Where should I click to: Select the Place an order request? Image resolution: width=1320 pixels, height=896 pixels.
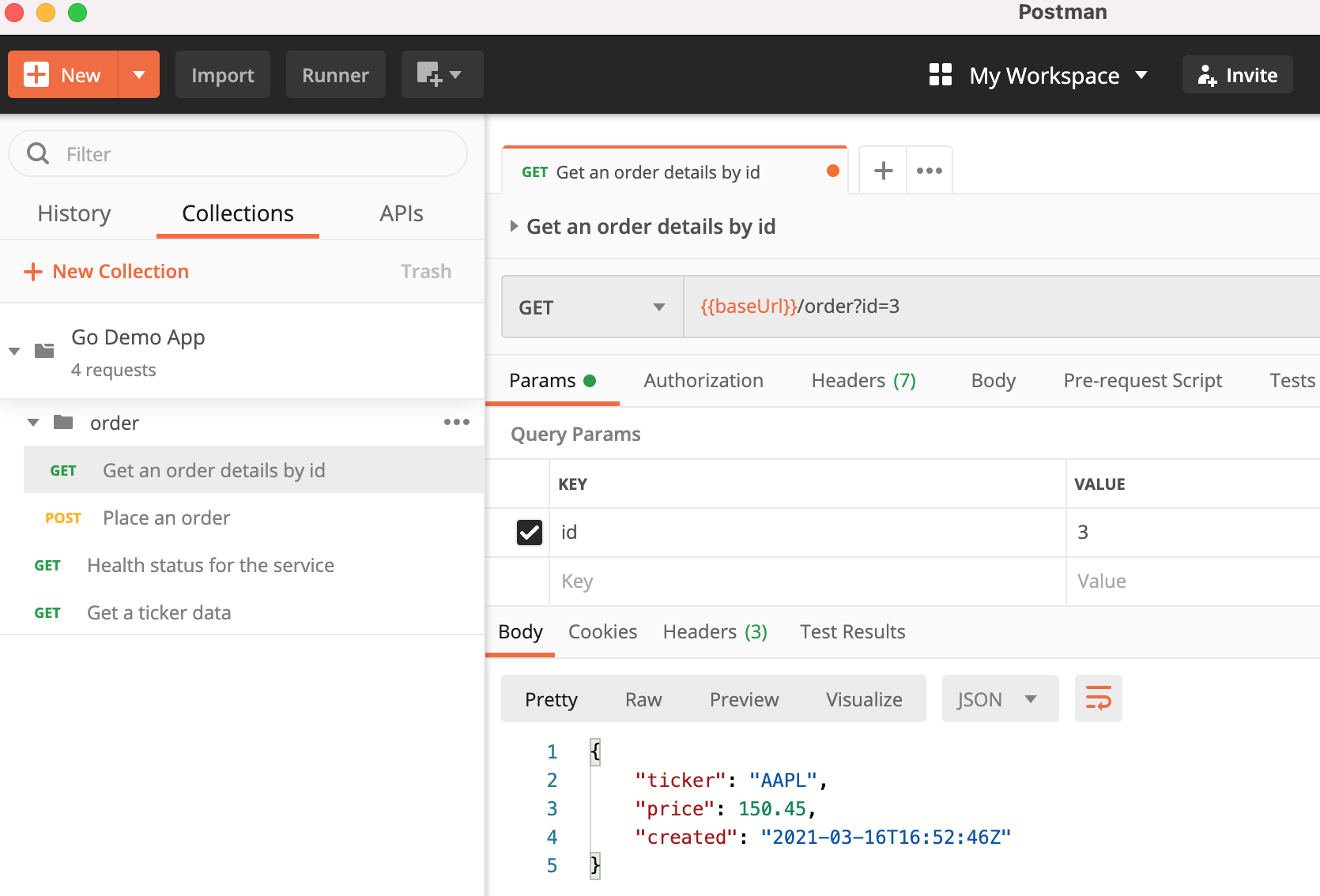coord(254,518)
